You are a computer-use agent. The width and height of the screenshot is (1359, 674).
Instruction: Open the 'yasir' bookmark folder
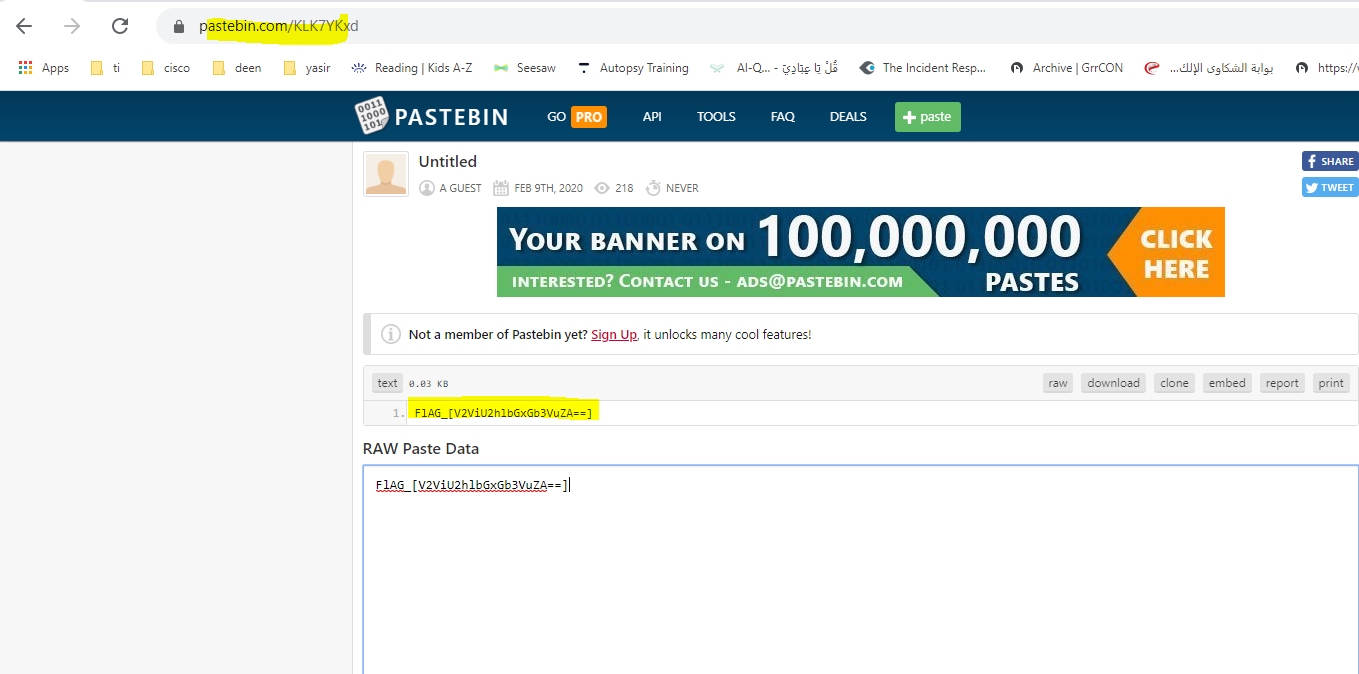pos(307,68)
